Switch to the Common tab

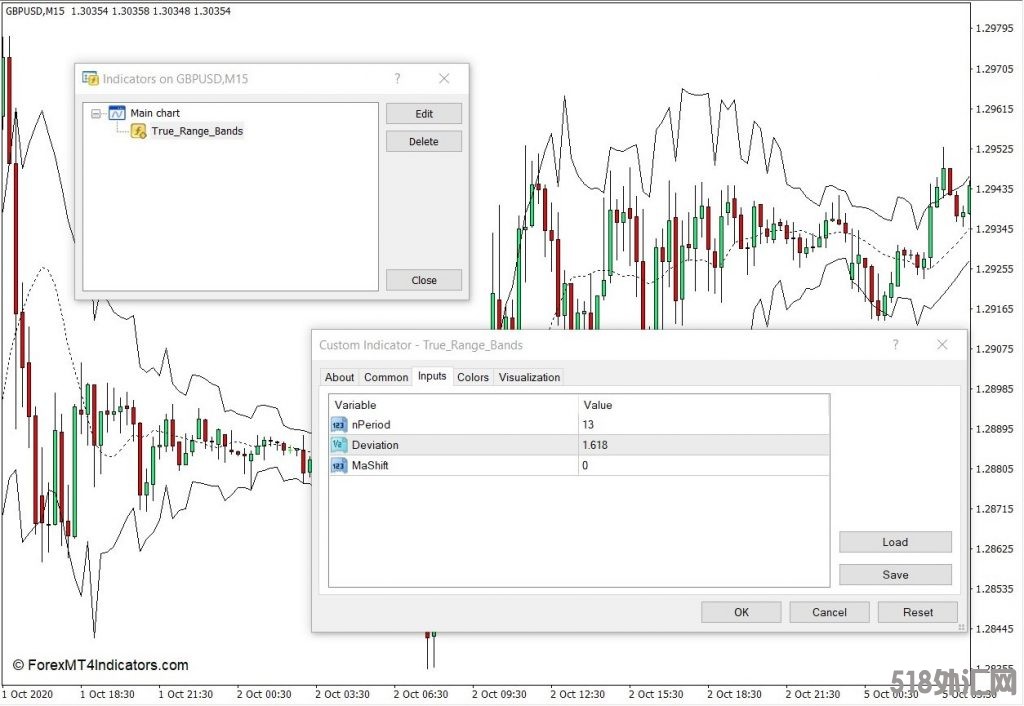(386, 377)
